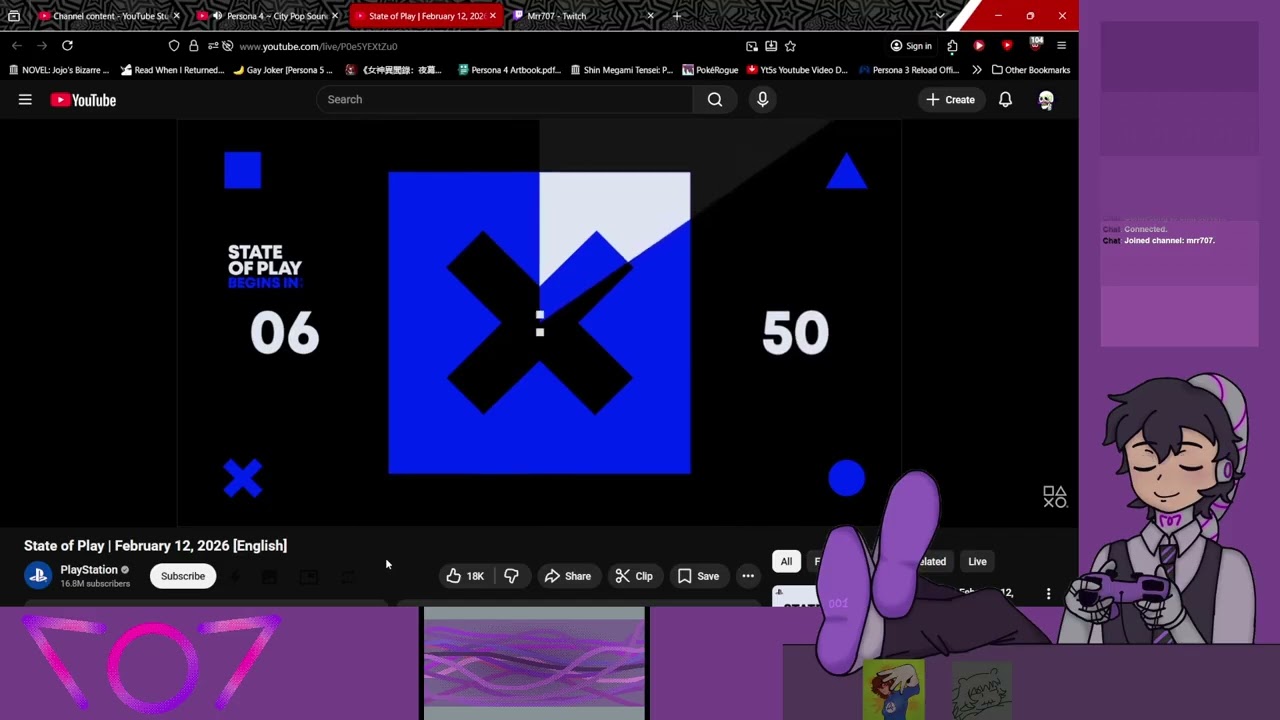Open a new browser tab
This screenshot has width=1280, height=720.
tap(677, 16)
